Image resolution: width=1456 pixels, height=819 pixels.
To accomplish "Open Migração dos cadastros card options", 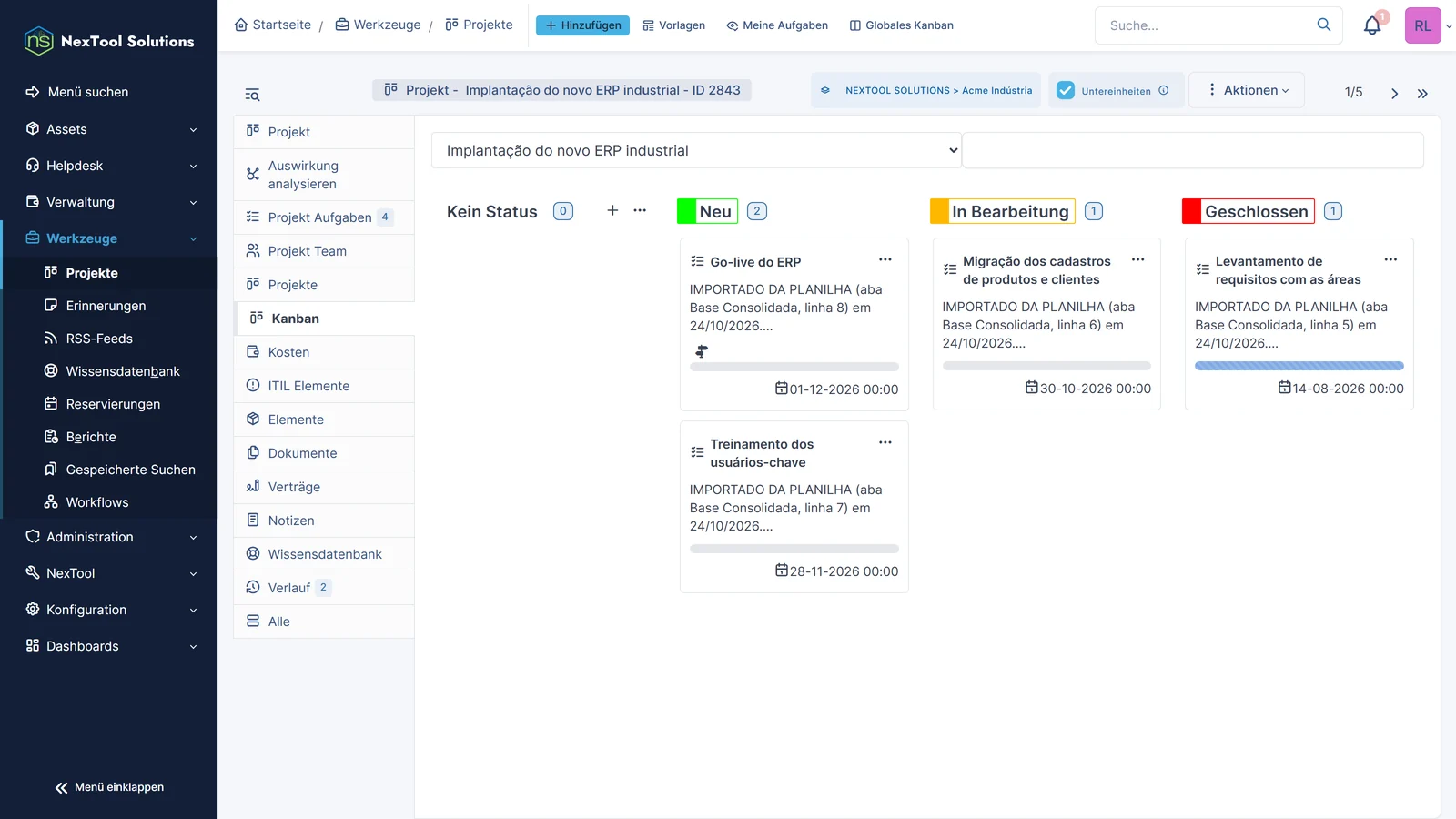I will click(x=1137, y=259).
